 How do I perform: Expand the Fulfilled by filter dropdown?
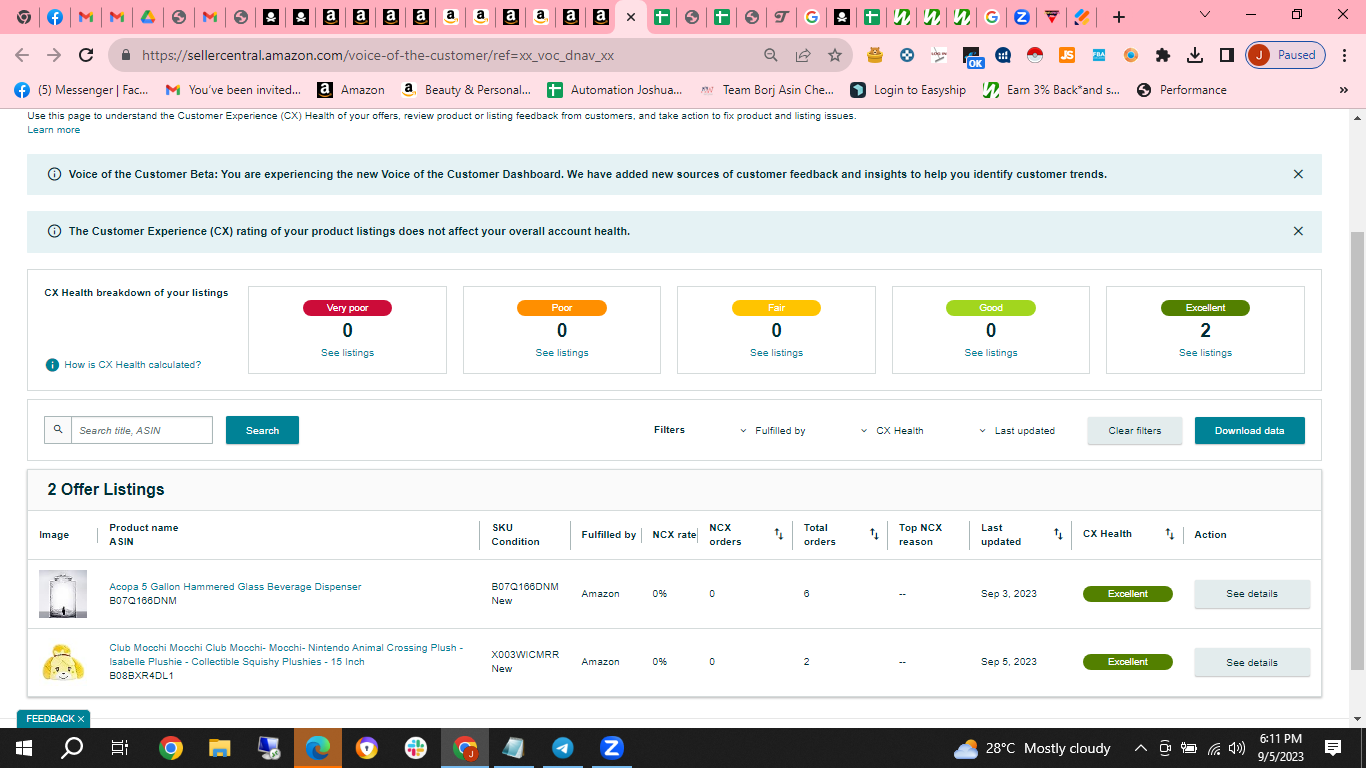pos(772,431)
